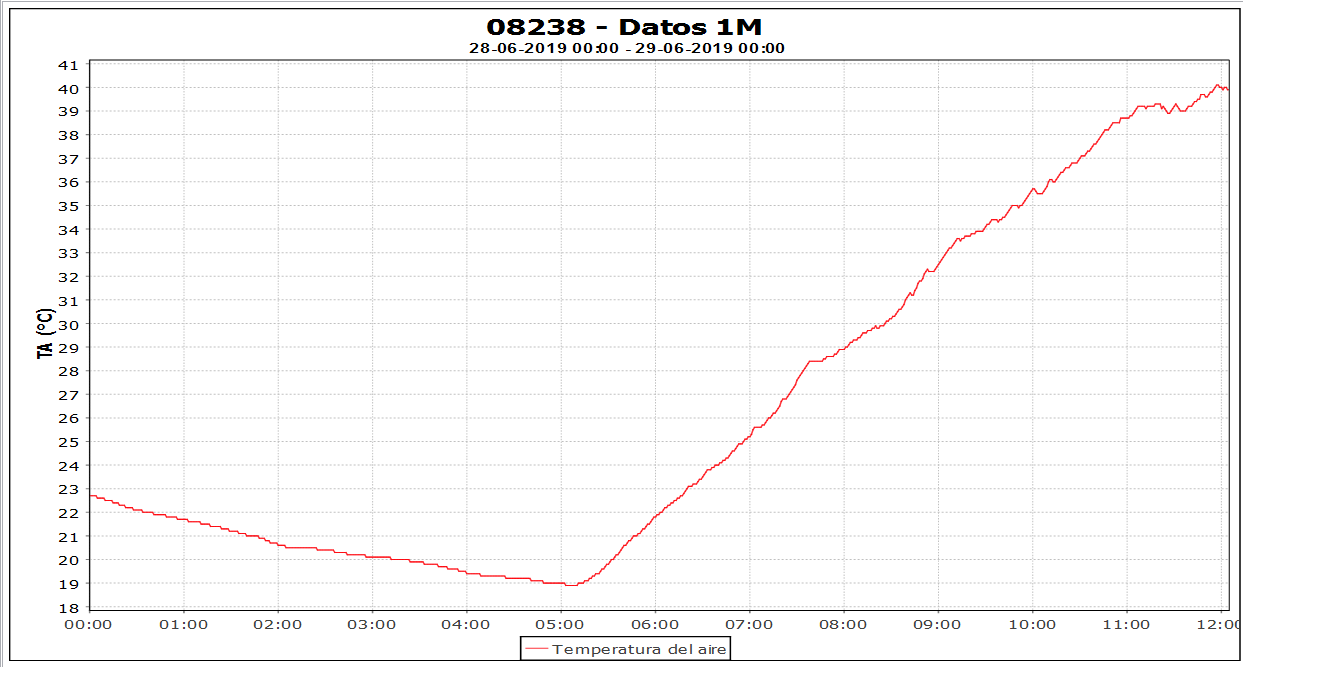Click the curve's starting point at 00:00
Screen dimensions: 1344x693
click(91, 496)
